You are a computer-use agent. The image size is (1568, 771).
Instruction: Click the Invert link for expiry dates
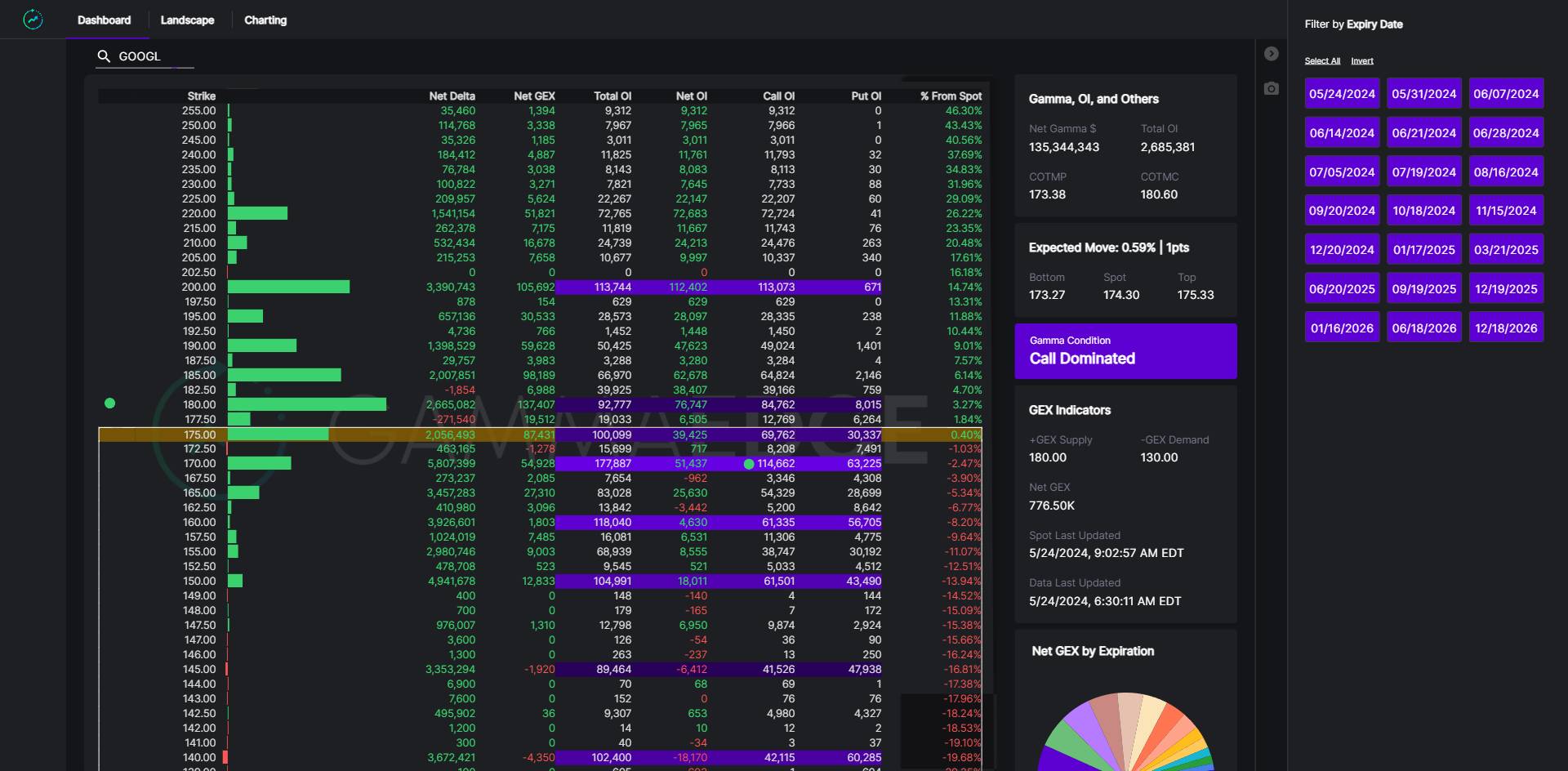click(1361, 61)
